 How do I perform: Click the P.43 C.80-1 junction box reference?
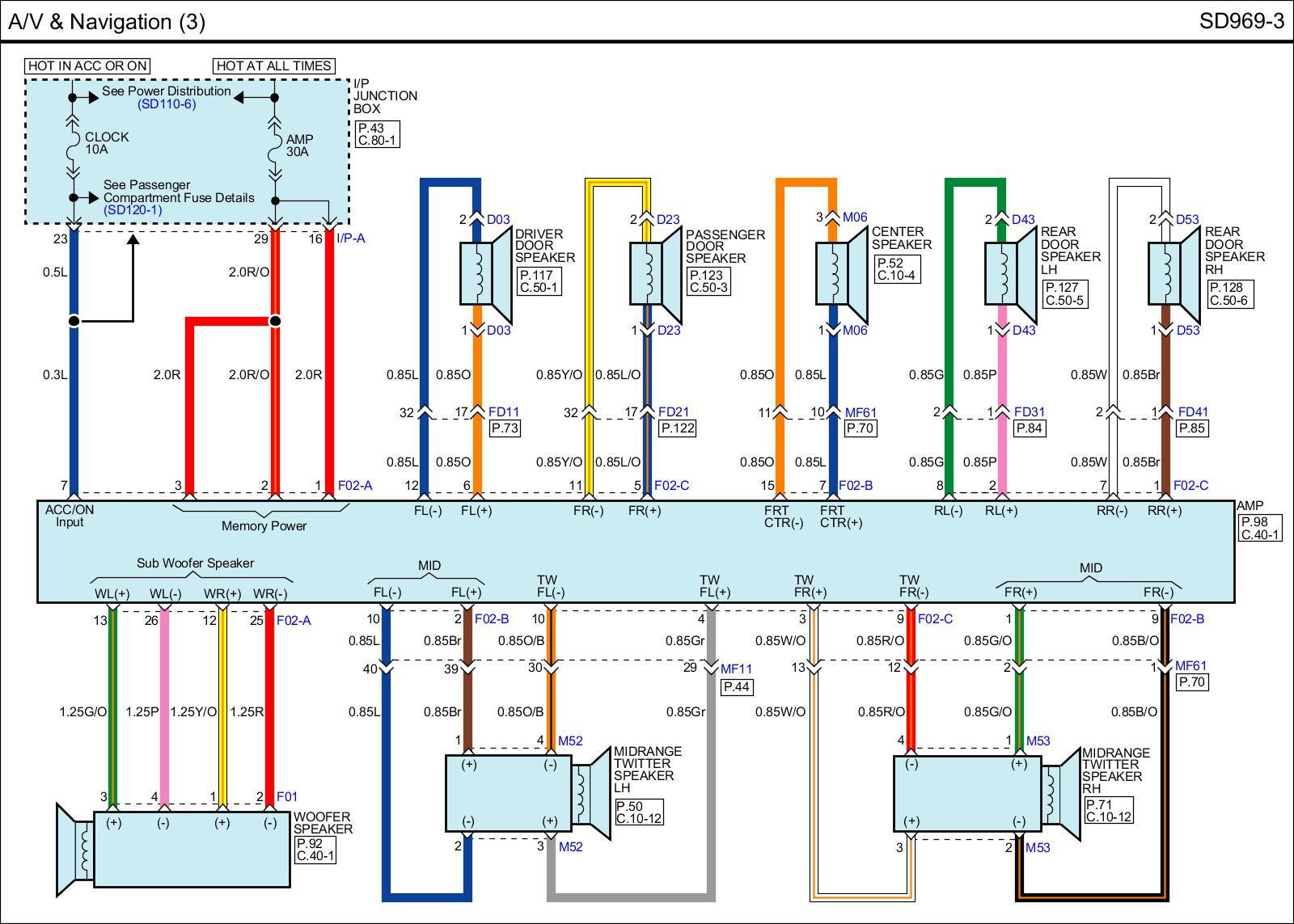[377, 134]
